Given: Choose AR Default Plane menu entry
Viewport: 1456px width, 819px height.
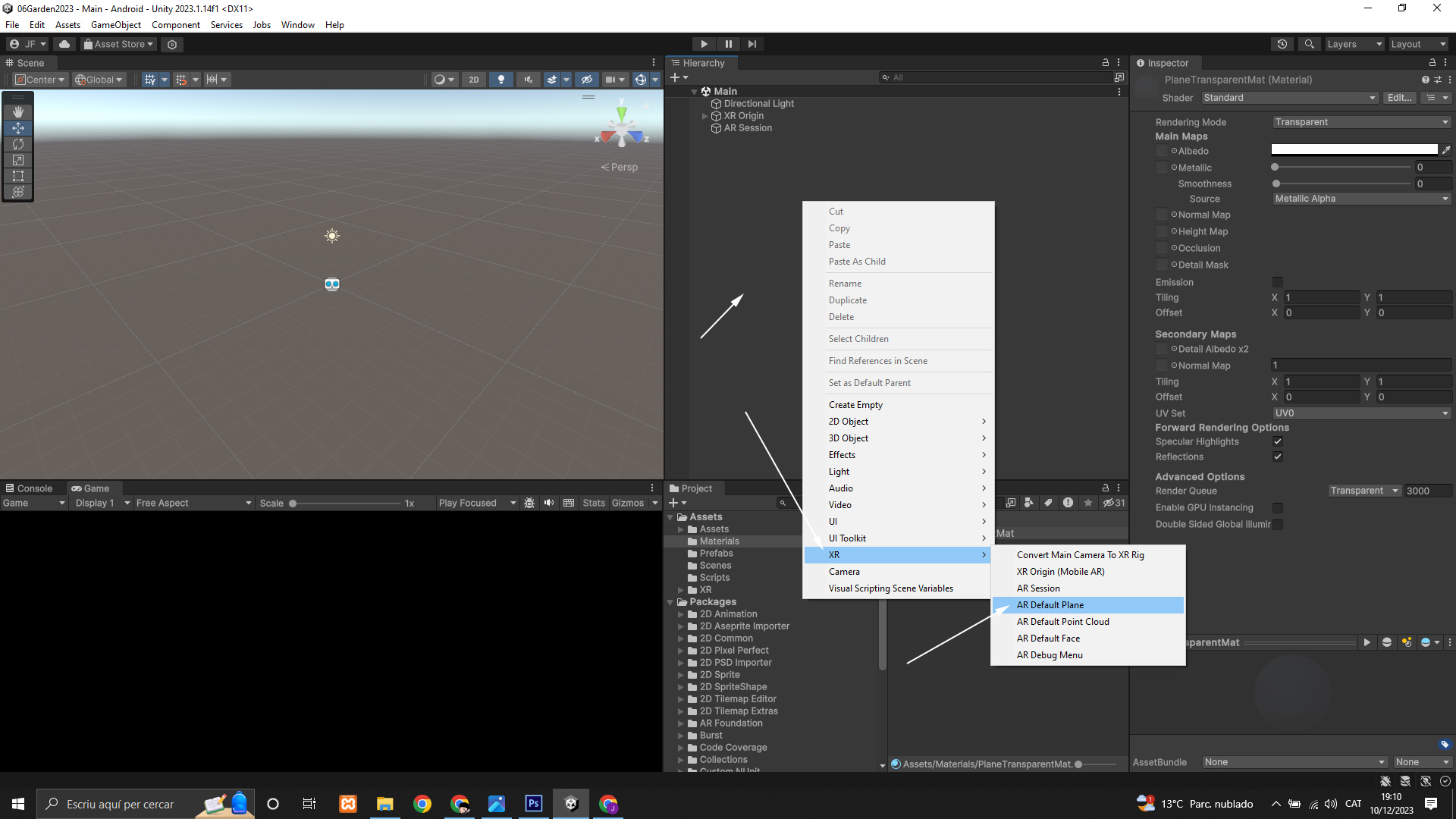Looking at the screenshot, I should (x=1050, y=605).
